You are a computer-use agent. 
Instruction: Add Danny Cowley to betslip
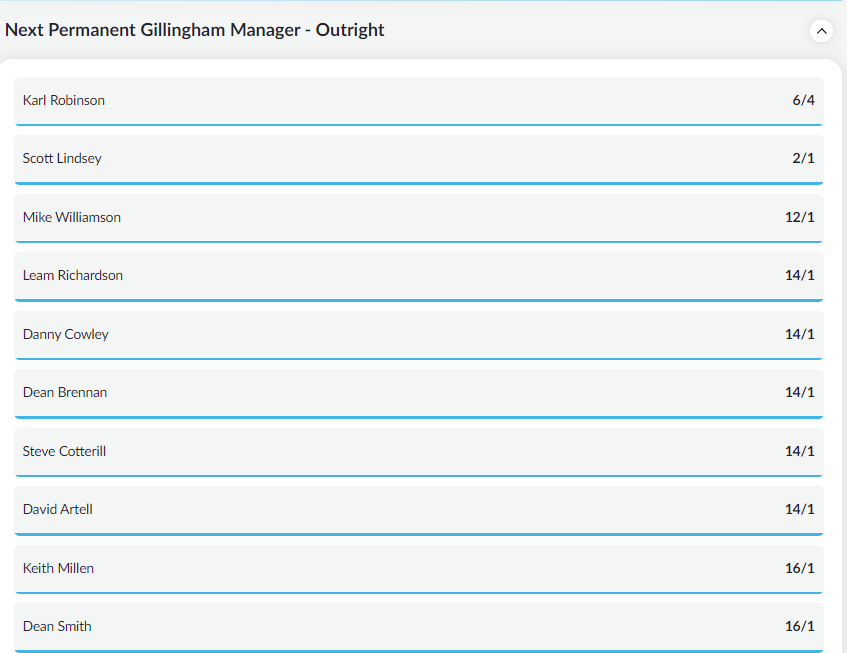point(419,335)
